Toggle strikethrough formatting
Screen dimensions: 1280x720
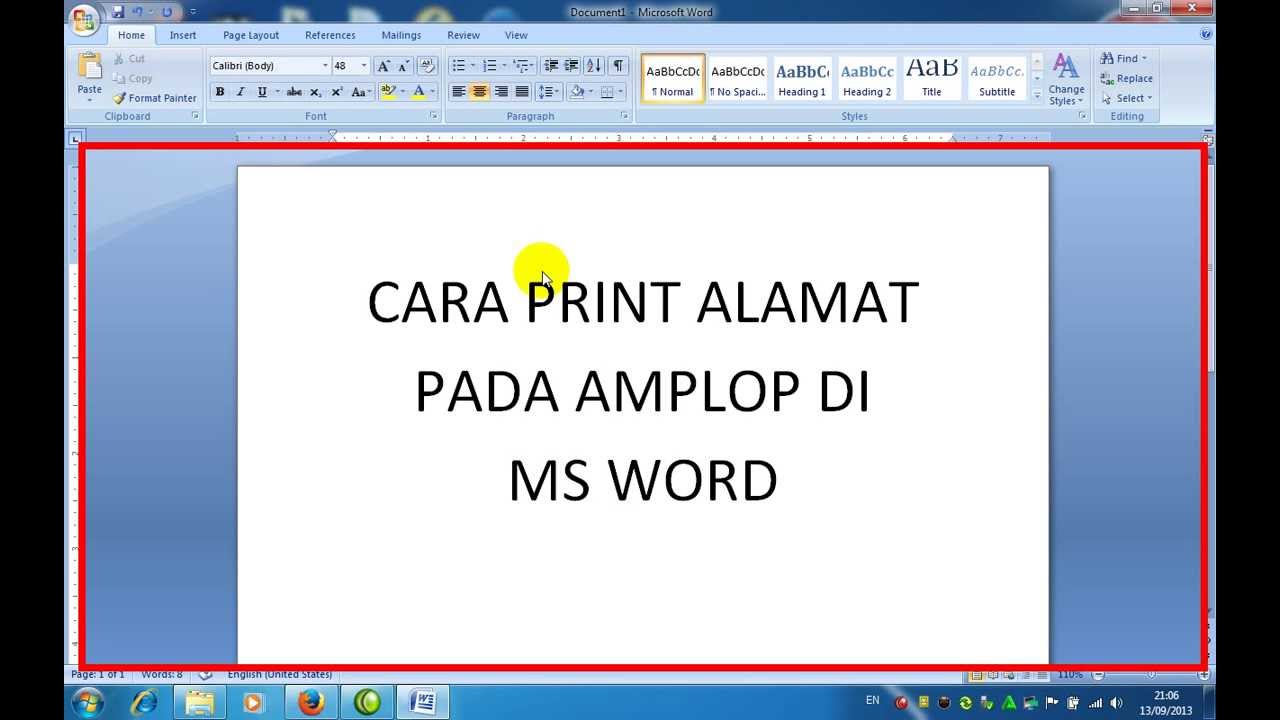tap(294, 92)
